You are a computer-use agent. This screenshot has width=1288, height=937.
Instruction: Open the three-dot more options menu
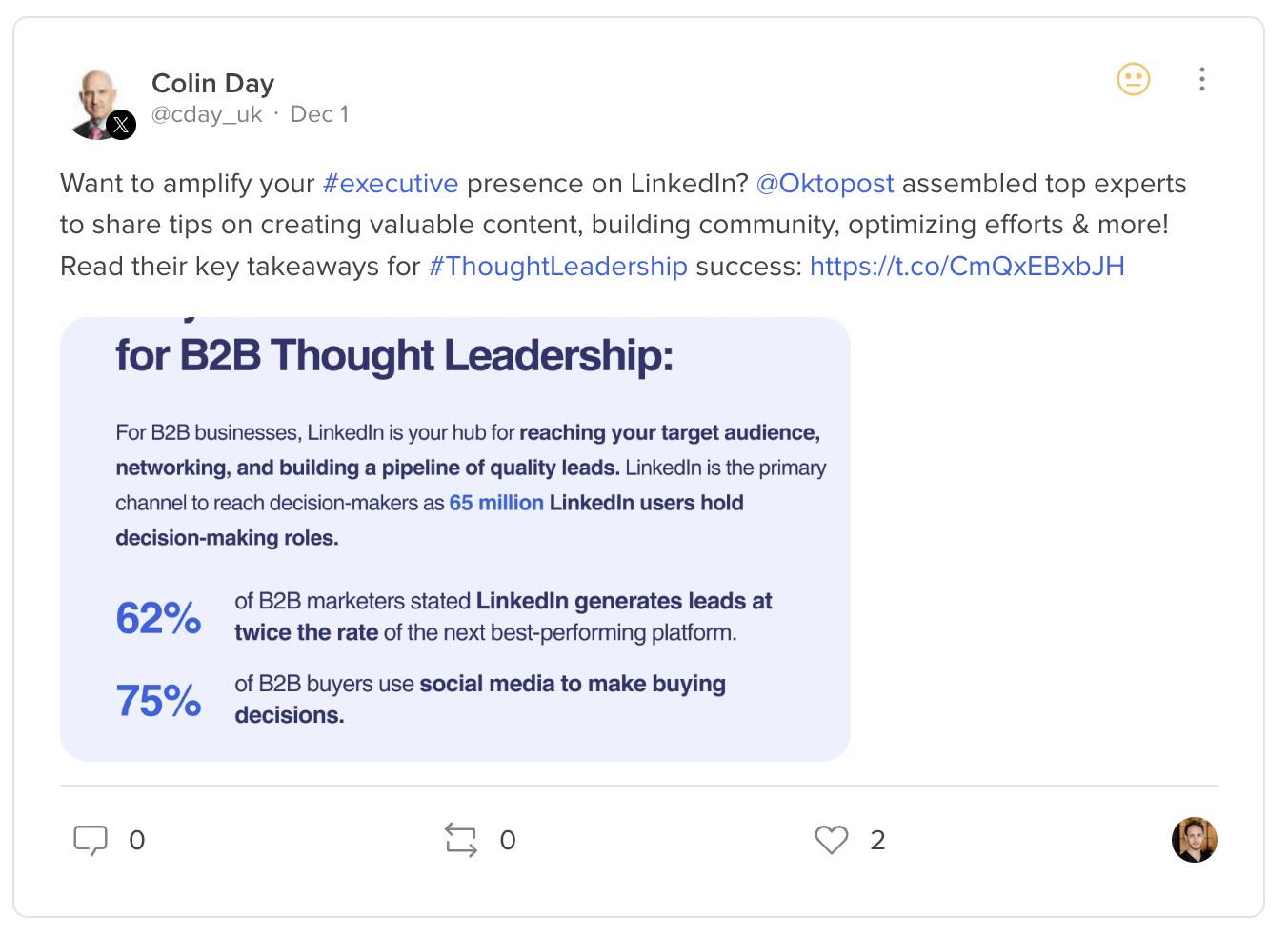[1202, 79]
